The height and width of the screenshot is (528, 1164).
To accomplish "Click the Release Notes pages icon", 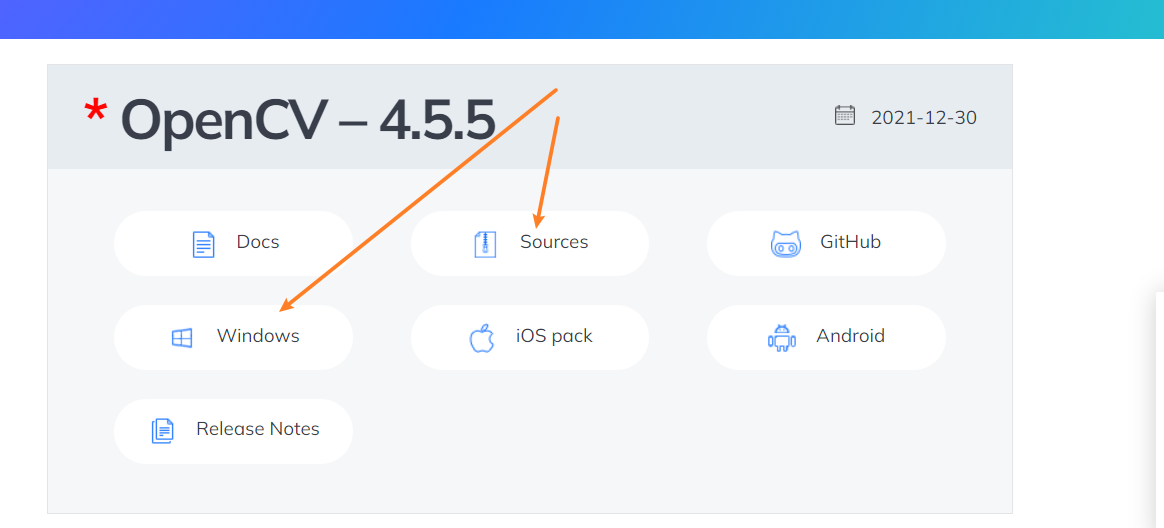I will pos(163,431).
